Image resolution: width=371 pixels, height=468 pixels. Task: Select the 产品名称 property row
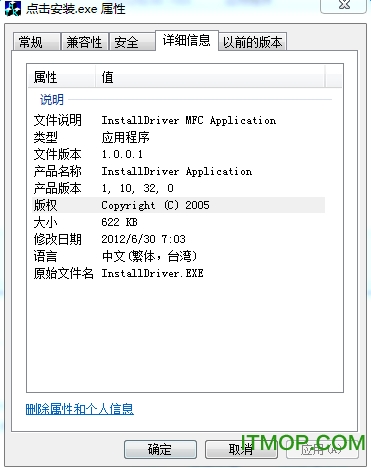[178, 171]
